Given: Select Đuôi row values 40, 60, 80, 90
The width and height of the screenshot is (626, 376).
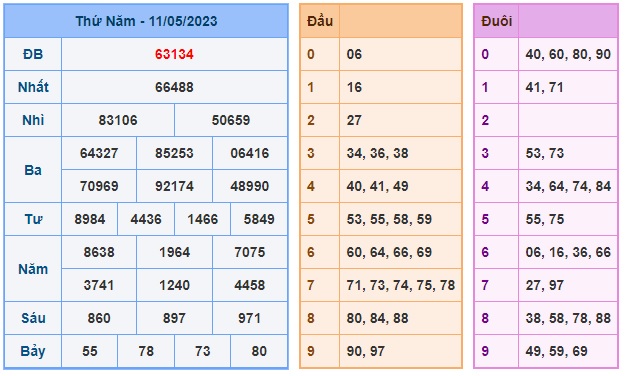Looking at the screenshot, I should pyautogui.click(x=568, y=54).
